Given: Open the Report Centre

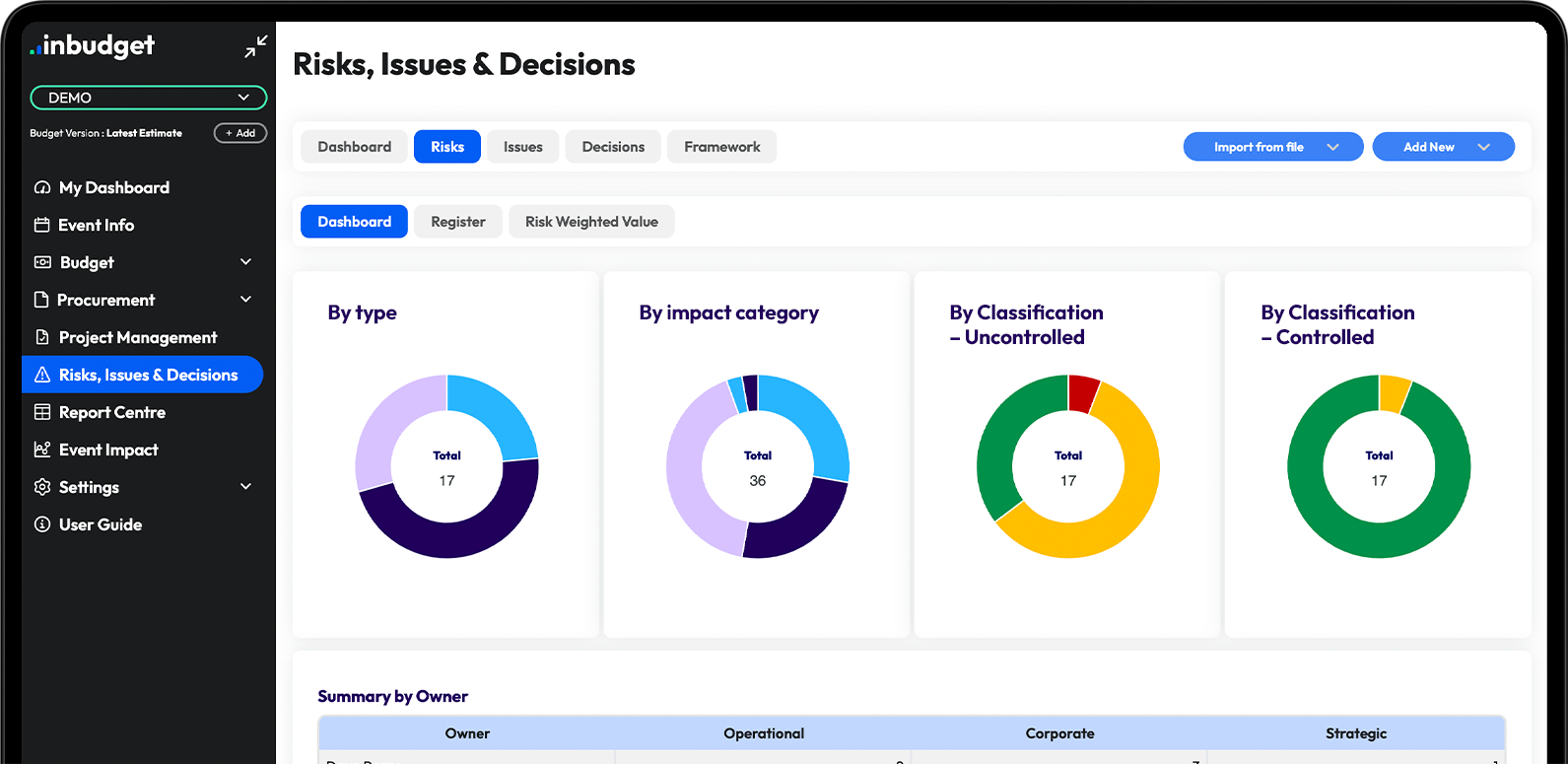Looking at the screenshot, I should [x=112, y=412].
